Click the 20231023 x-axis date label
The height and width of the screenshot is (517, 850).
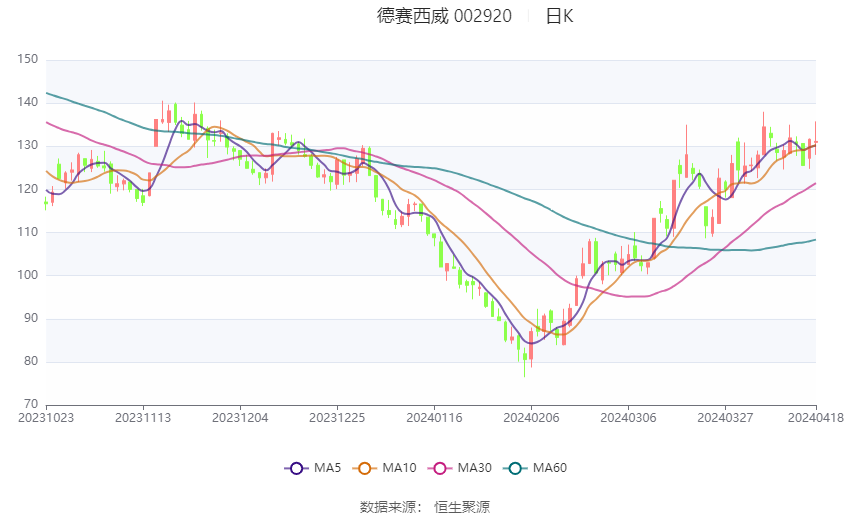[x=46, y=418]
